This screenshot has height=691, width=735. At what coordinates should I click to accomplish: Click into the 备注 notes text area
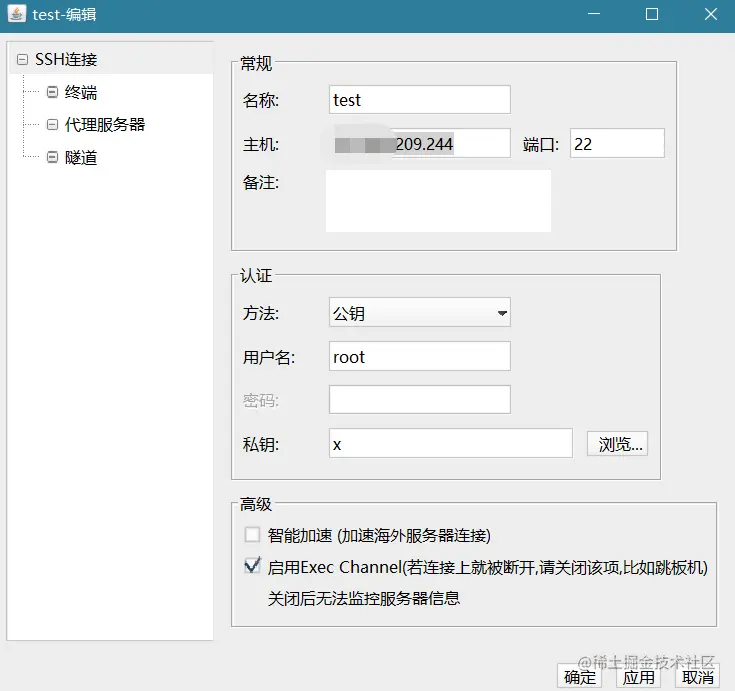438,201
